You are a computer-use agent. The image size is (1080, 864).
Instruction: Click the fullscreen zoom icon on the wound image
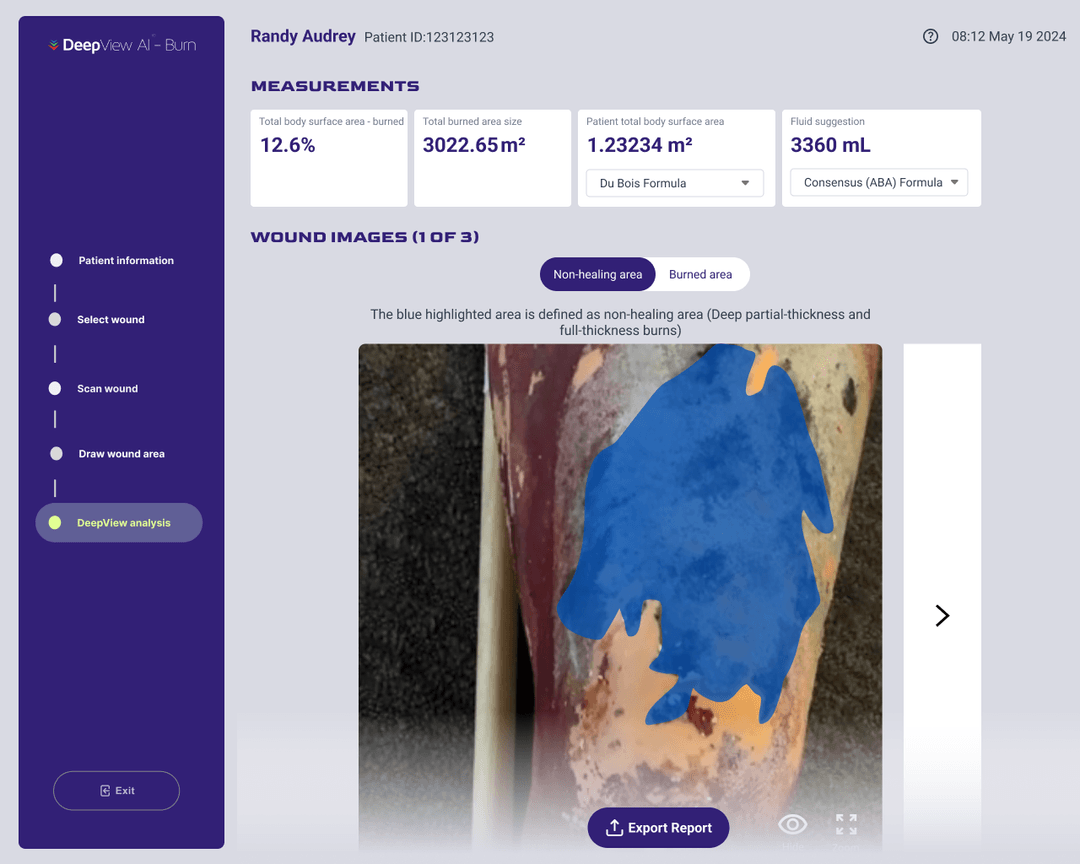[846, 824]
